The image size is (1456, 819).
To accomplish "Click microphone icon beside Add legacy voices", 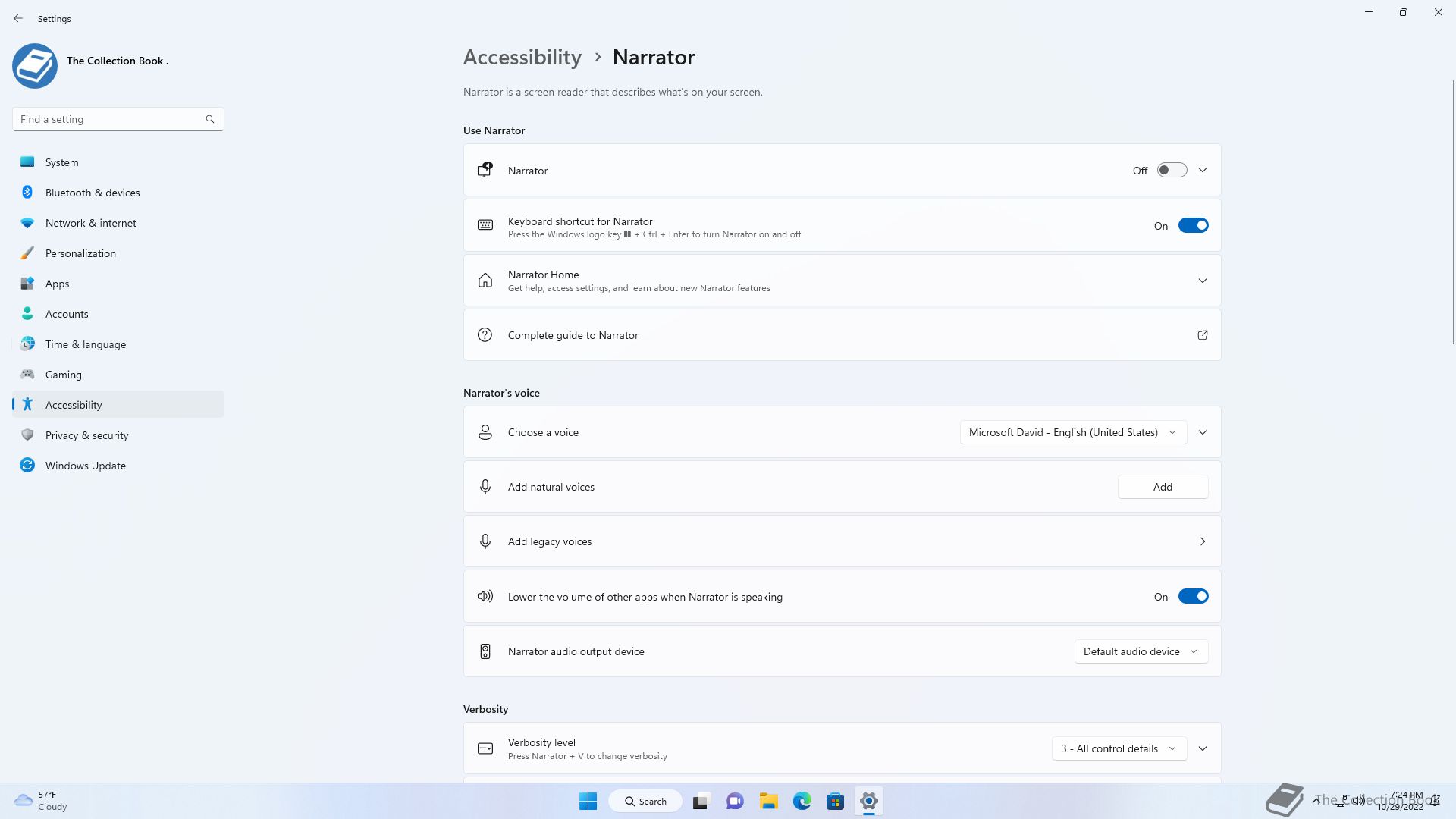I will pyautogui.click(x=485, y=541).
